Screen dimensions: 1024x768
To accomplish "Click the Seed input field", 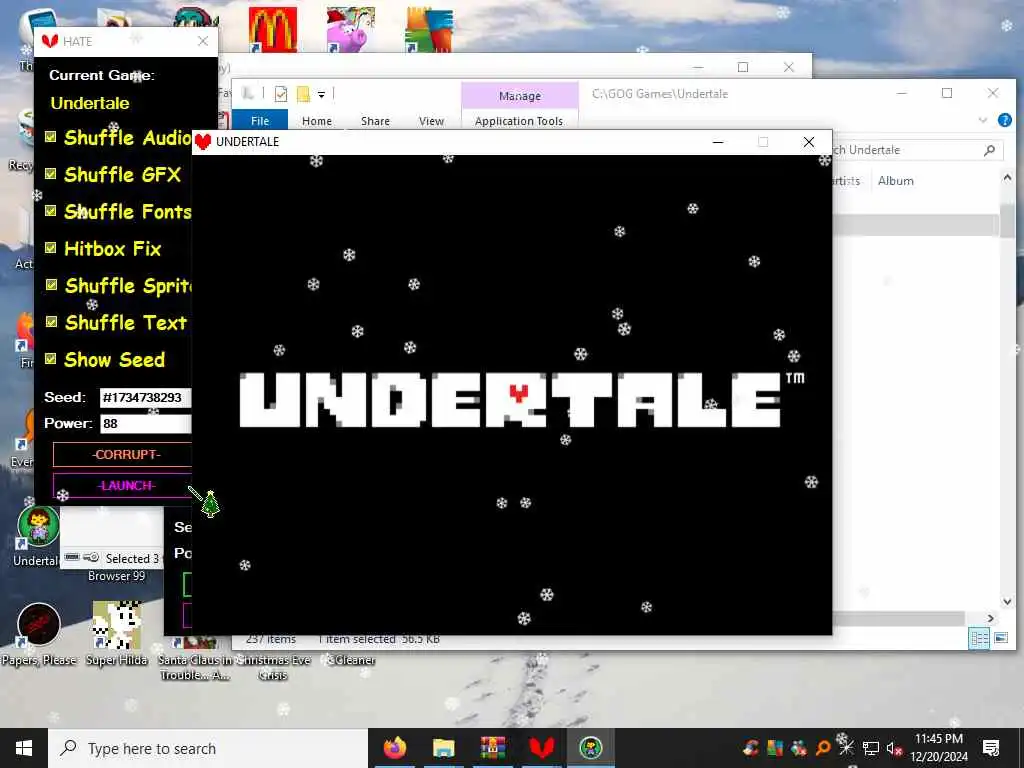I will (x=146, y=398).
